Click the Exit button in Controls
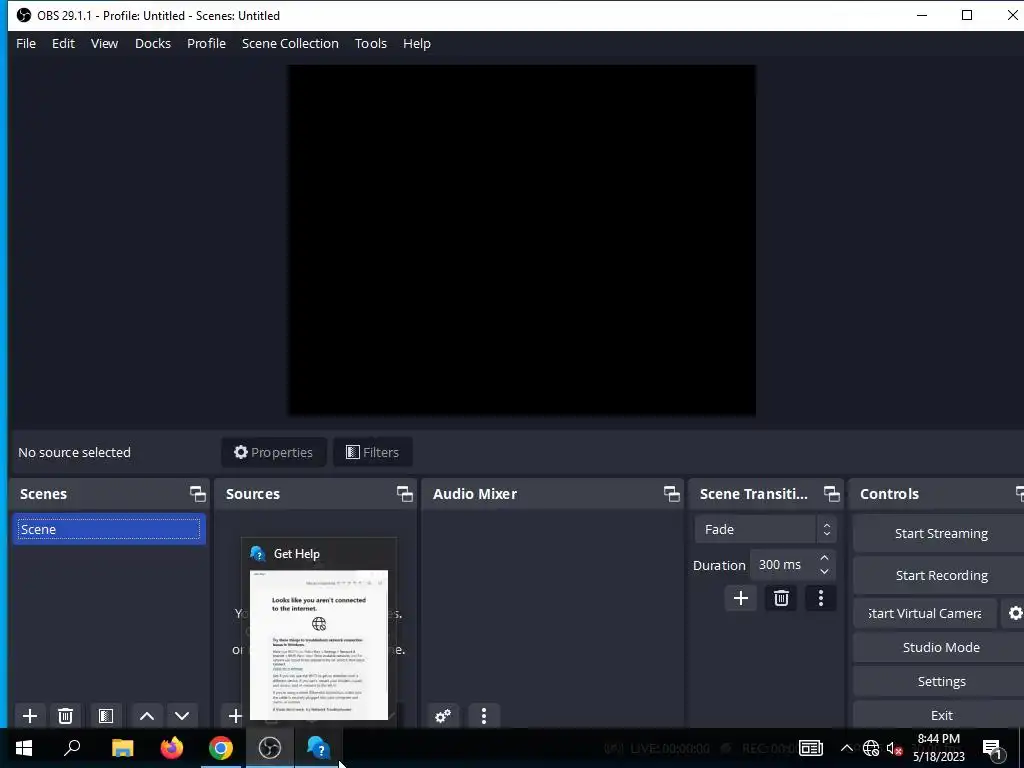The height and width of the screenshot is (768, 1024). click(940, 716)
